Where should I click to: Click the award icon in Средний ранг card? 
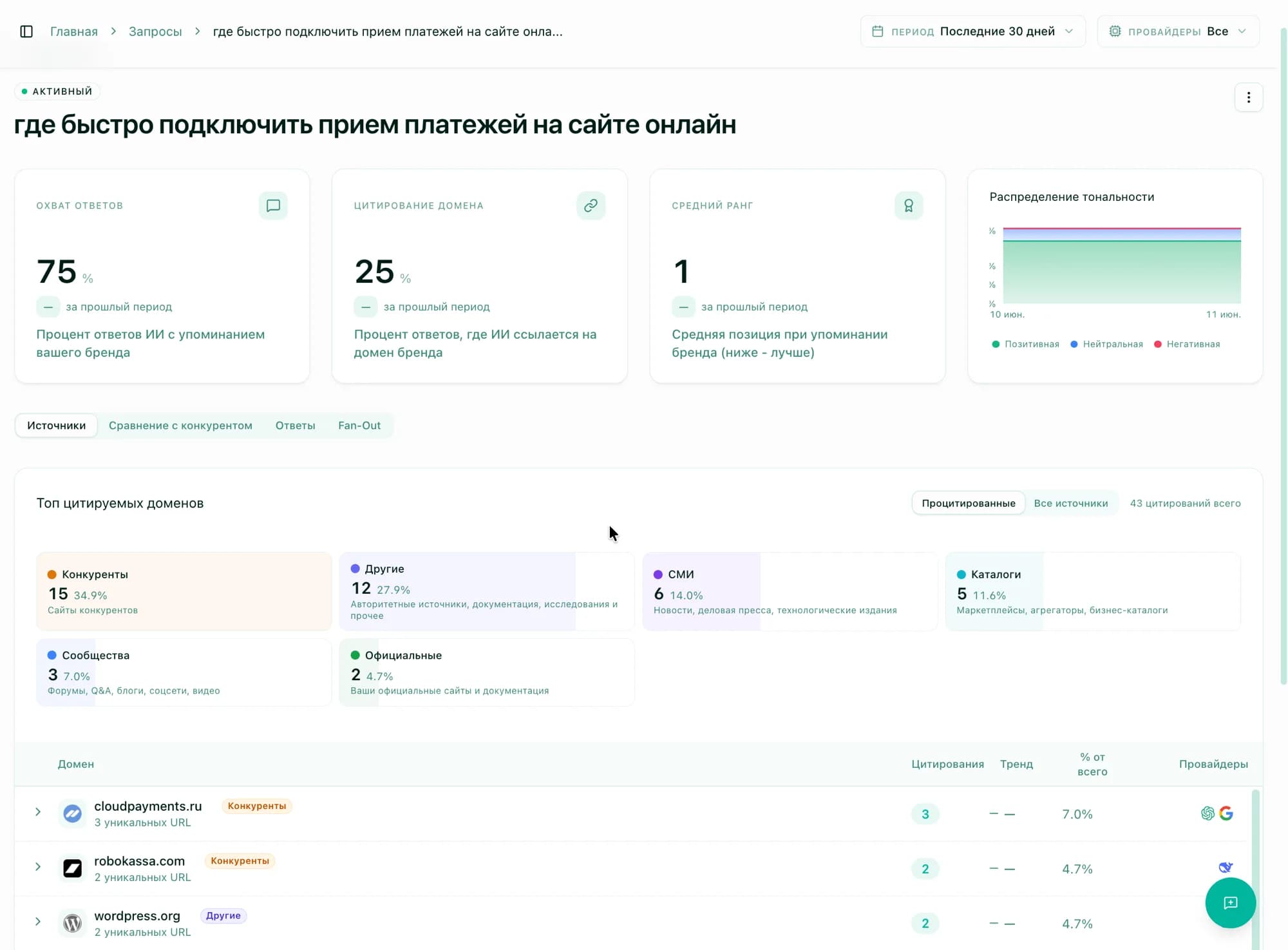click(909, 205)
